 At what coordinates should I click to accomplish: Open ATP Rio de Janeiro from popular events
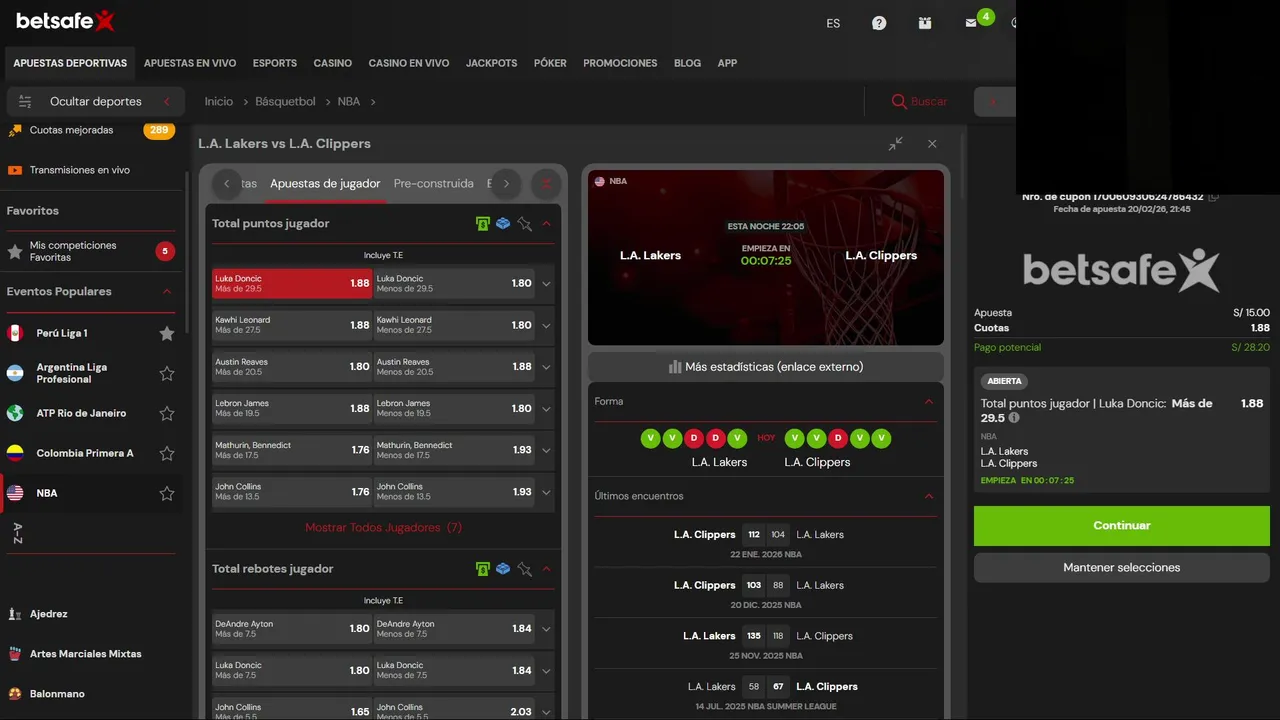tap(82, 413)
